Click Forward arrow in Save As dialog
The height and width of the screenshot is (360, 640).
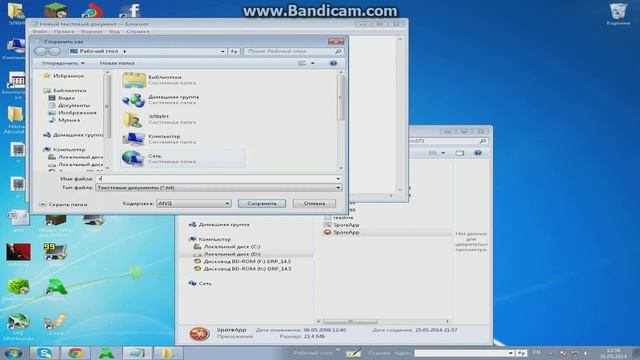54,51
